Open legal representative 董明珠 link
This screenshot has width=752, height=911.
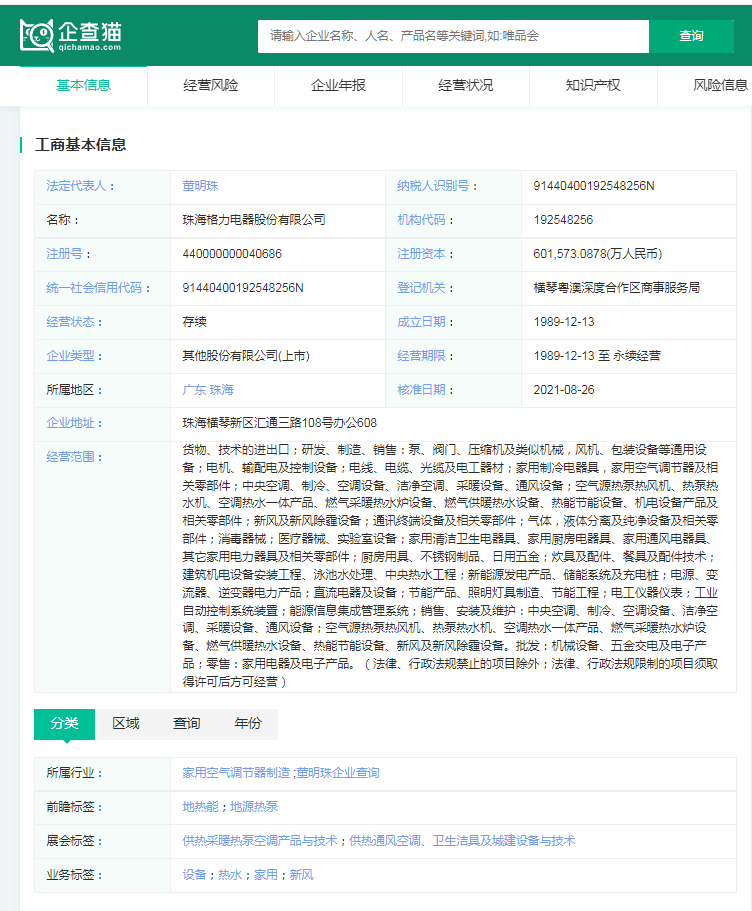(200, 186)
